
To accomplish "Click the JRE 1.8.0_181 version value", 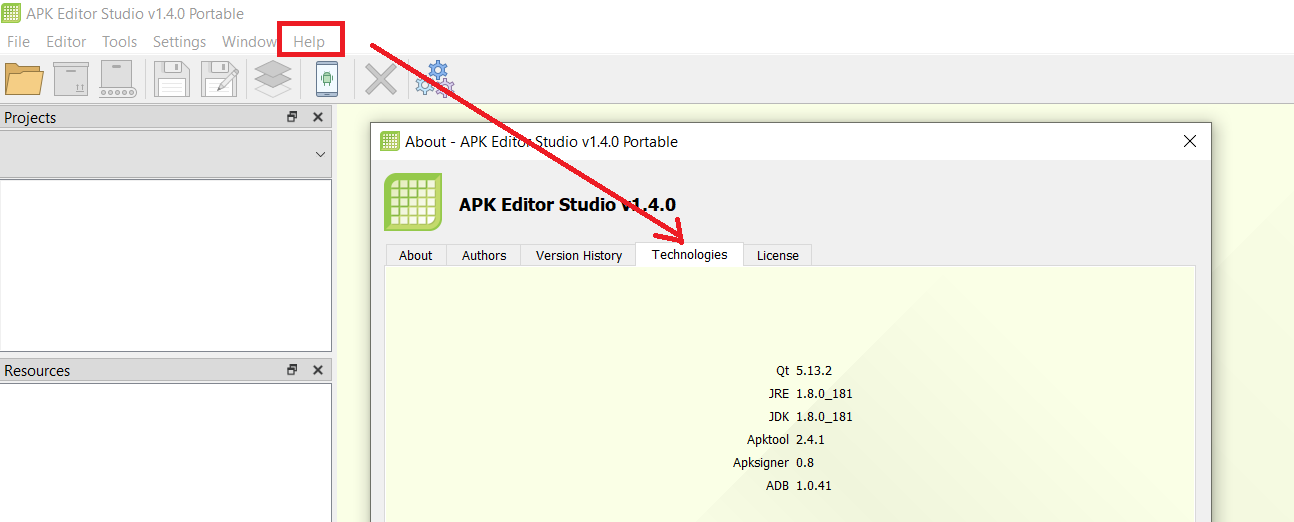I will click(x=824, y=393).
